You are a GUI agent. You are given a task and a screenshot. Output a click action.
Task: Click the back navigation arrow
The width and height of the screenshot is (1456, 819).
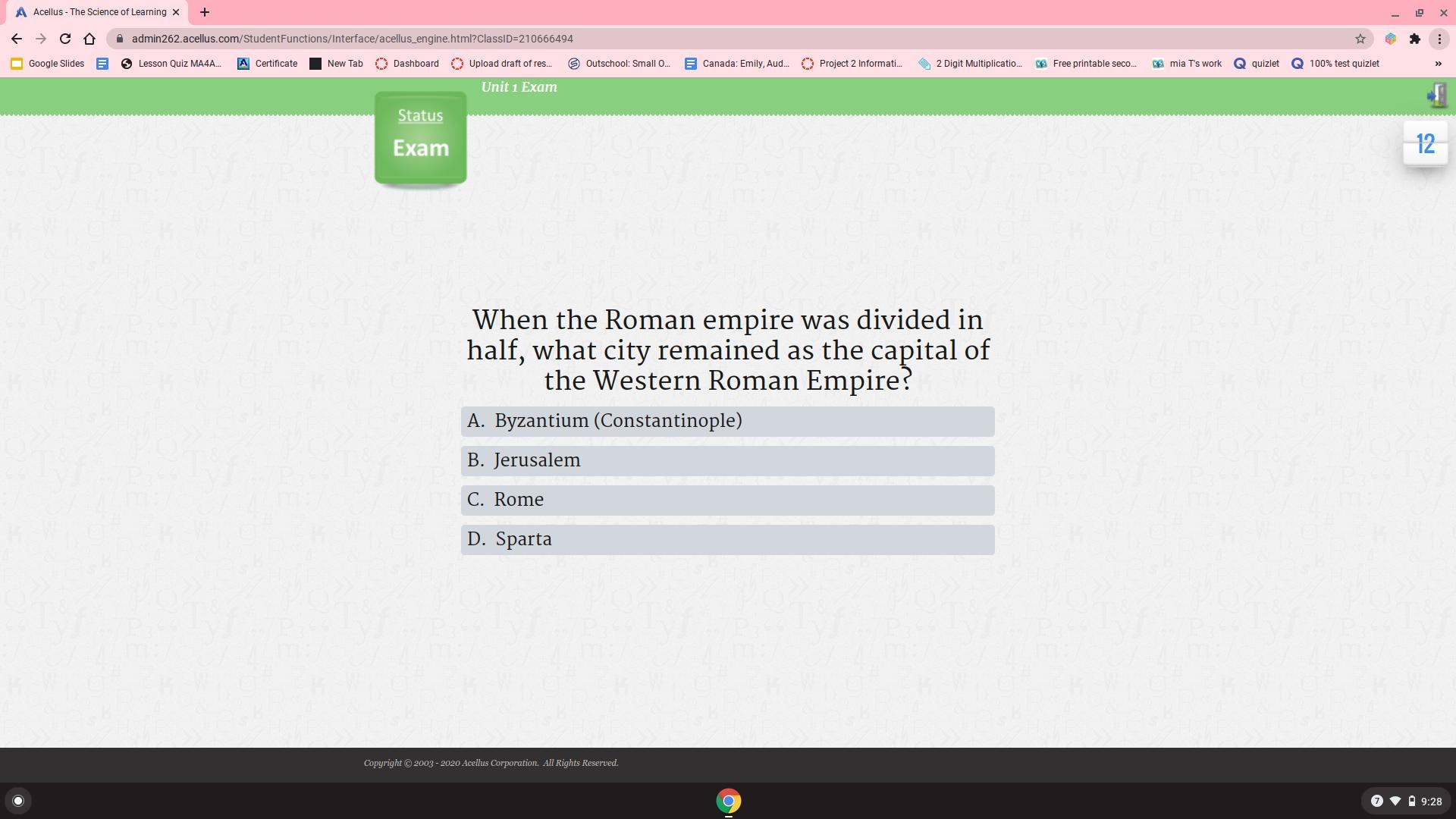point(17,39)
